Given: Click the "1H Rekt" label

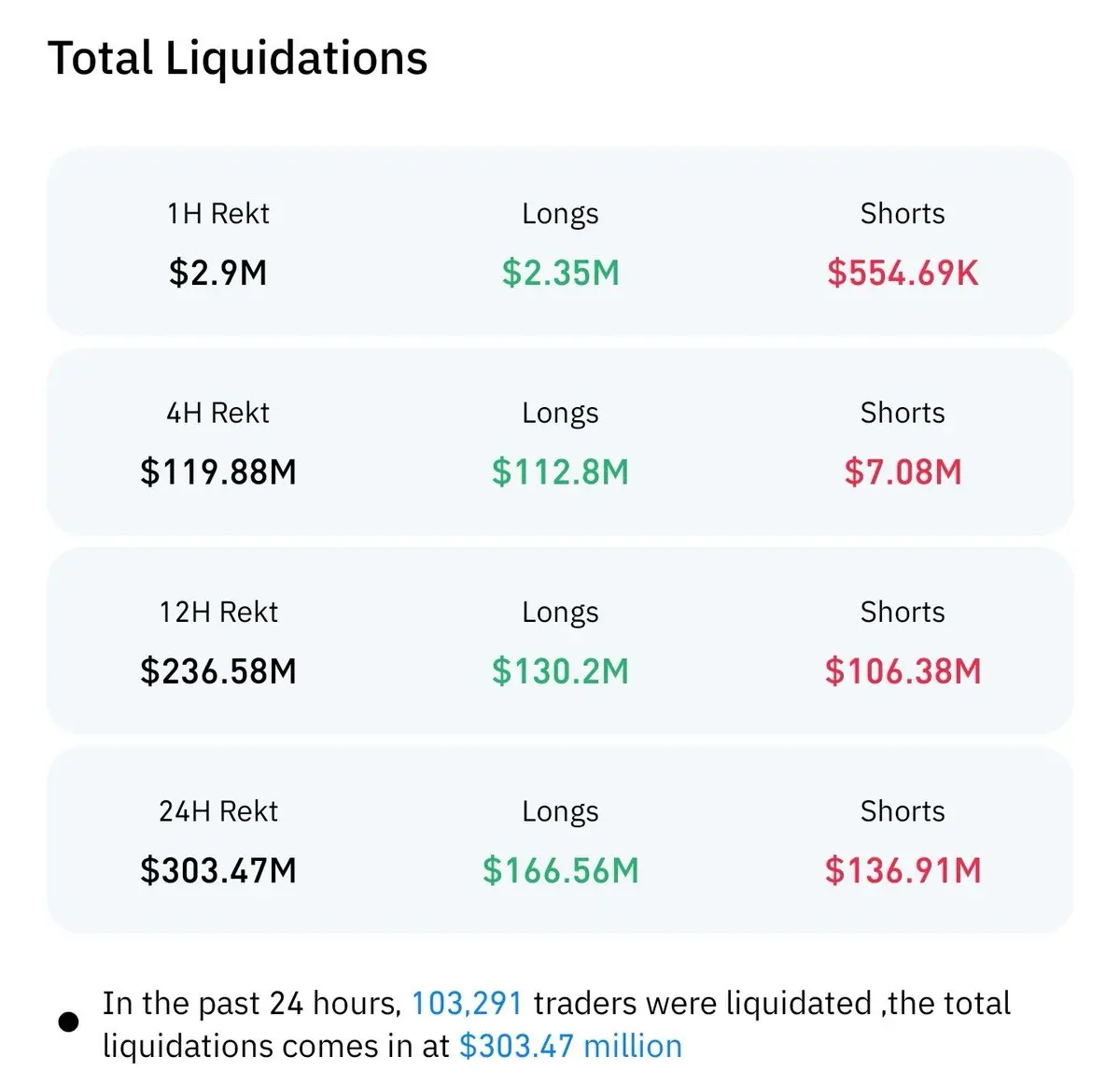Looking at the screenshot, I should coord(218,214).
